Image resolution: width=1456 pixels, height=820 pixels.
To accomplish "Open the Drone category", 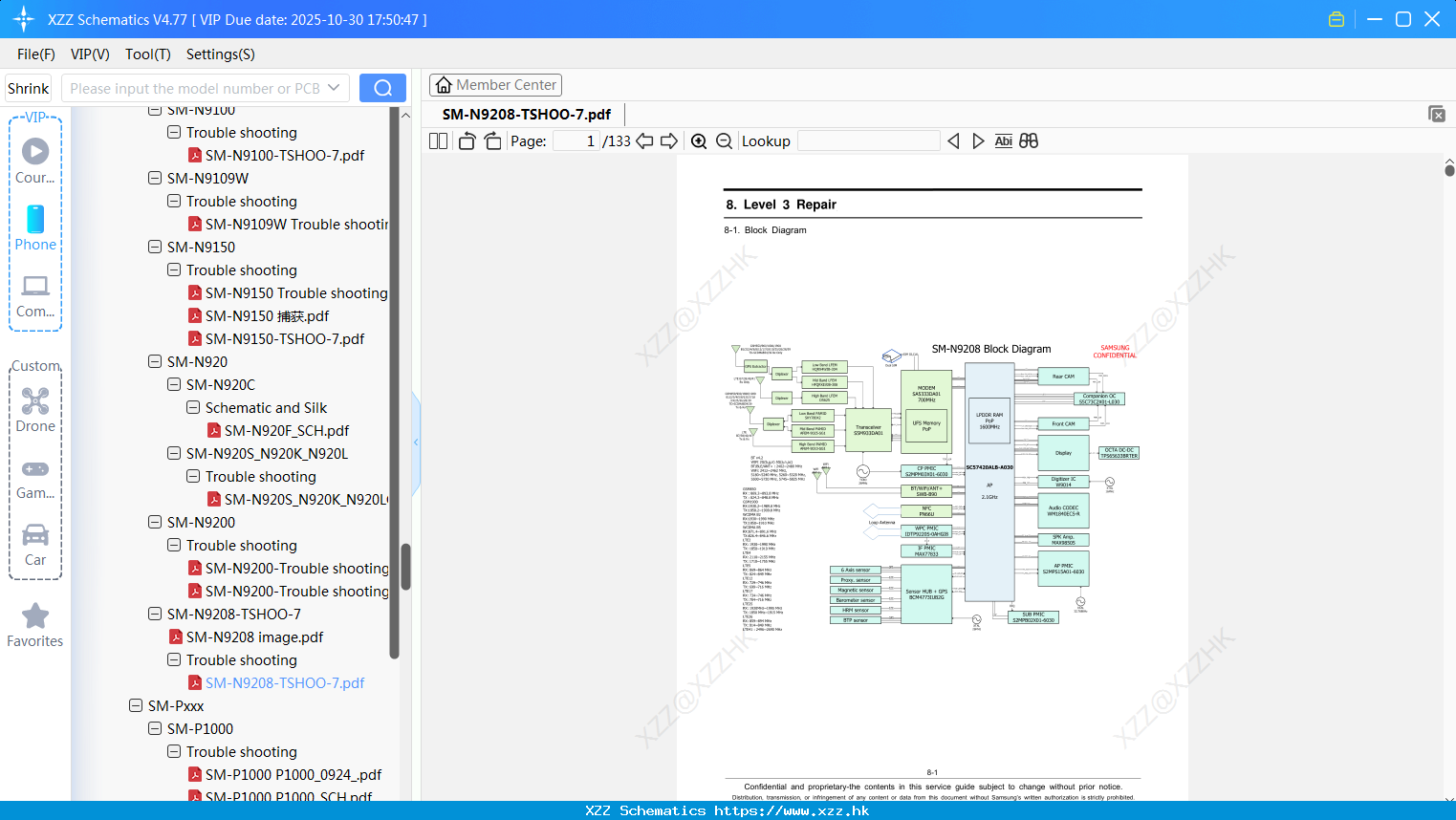I will point(35,400).
